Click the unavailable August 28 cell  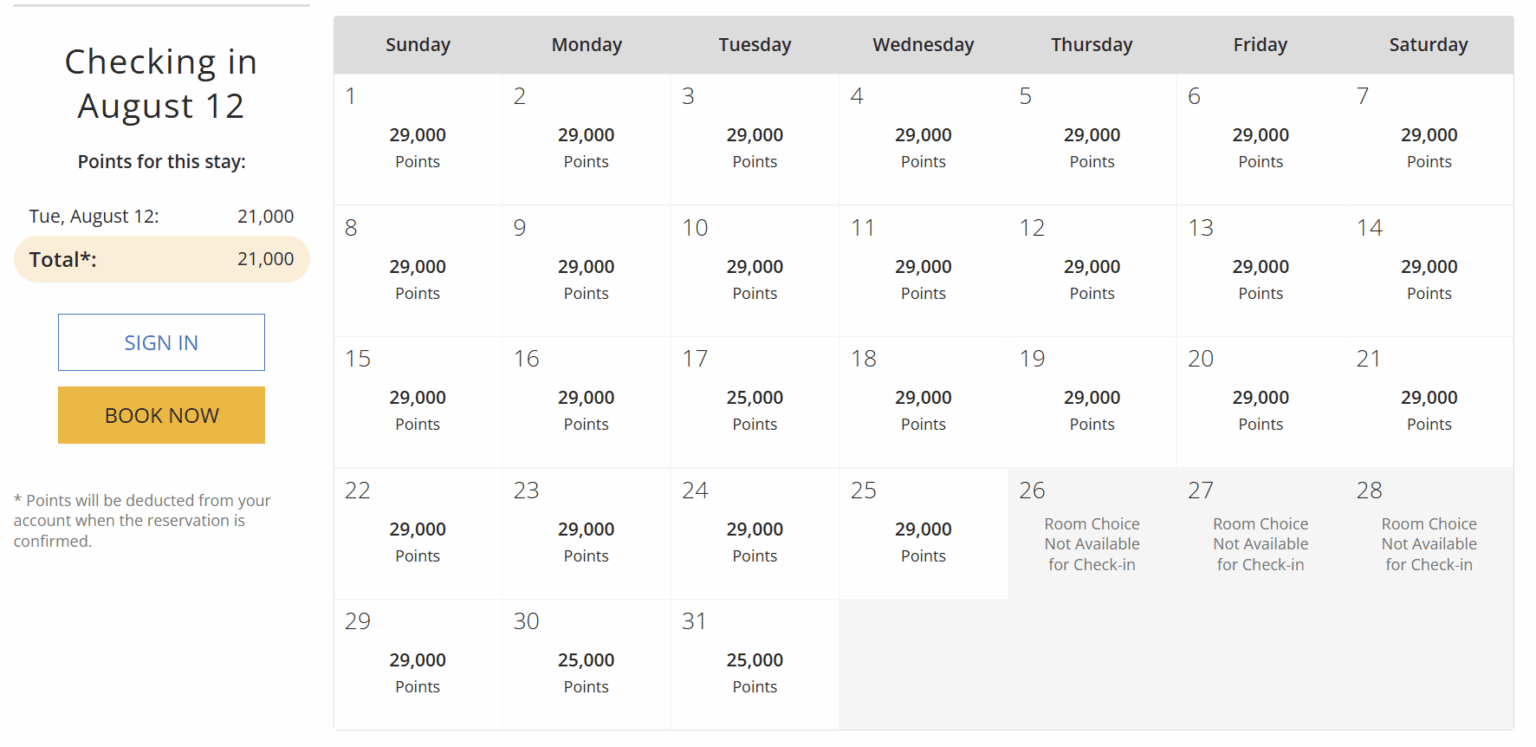[x=1428, y=532]
